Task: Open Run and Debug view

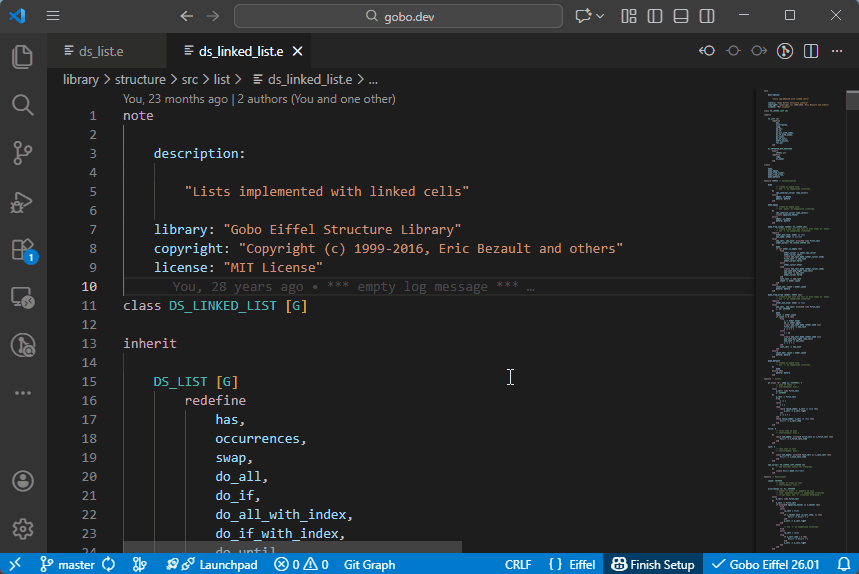Action: [x=22, y=201]
